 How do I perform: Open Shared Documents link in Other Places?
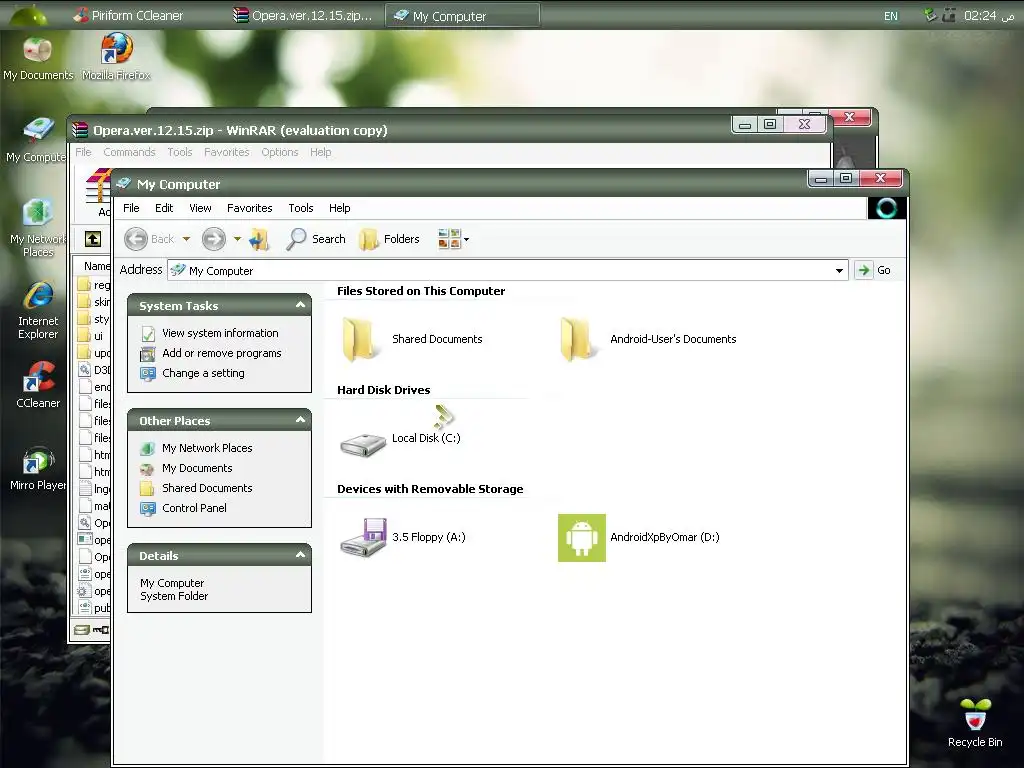207,488
